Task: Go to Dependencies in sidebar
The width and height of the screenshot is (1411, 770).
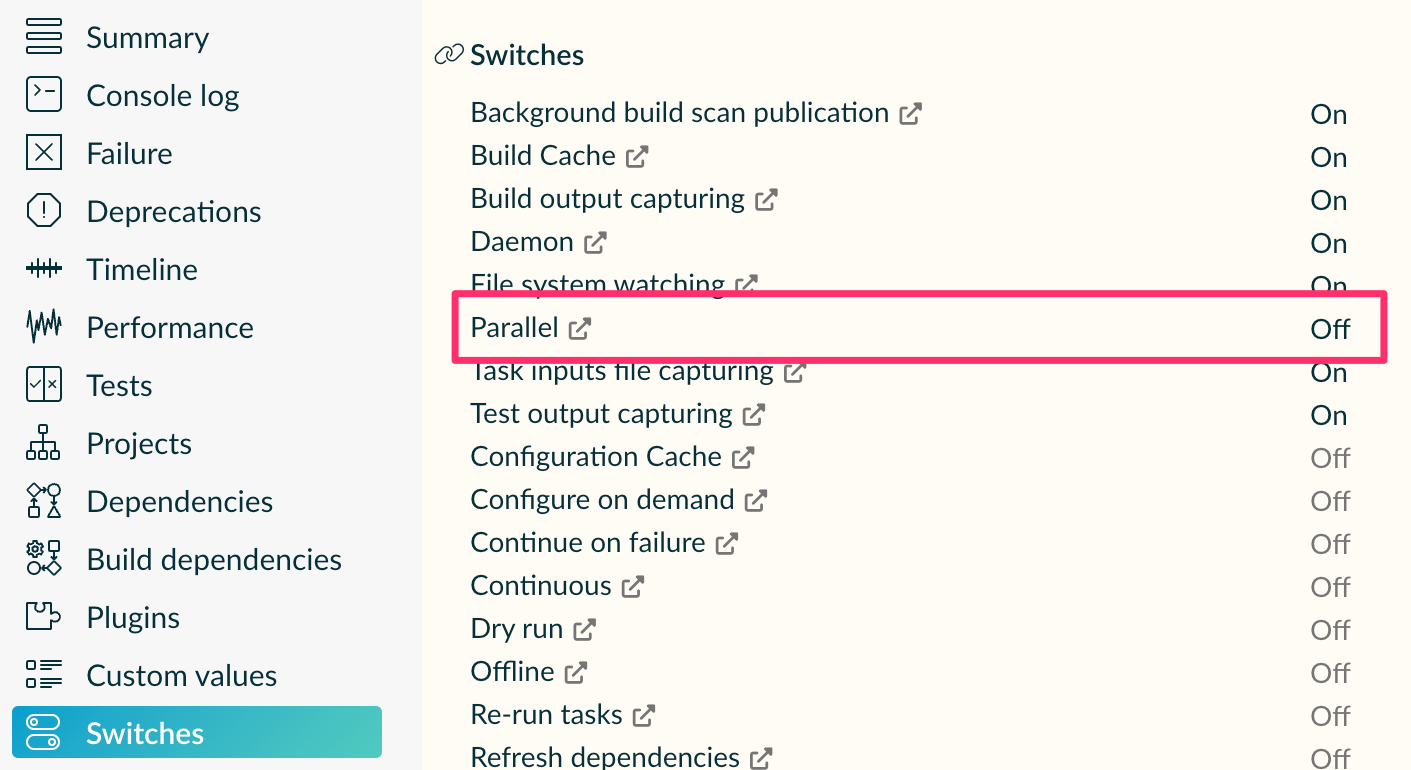Action: coord(179,501)
